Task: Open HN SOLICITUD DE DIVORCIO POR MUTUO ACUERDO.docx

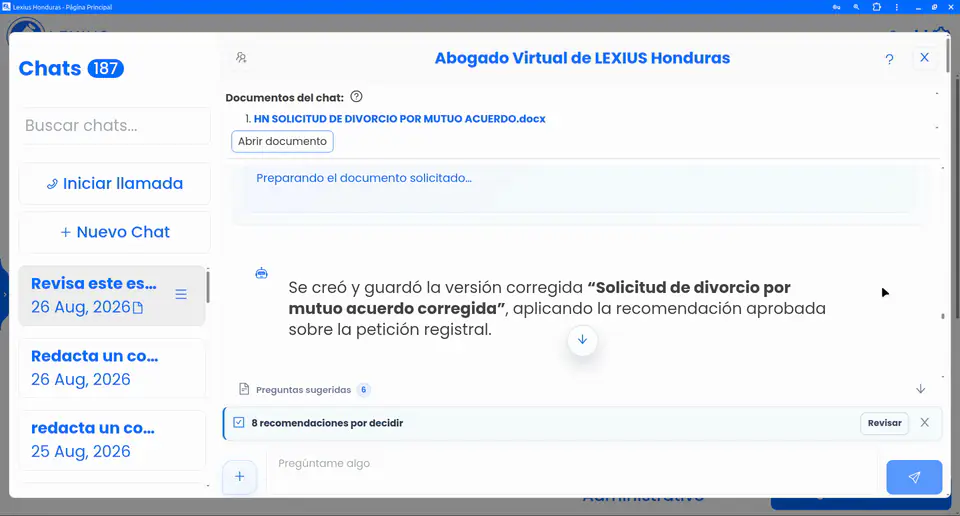Action: tap(399, 119)
